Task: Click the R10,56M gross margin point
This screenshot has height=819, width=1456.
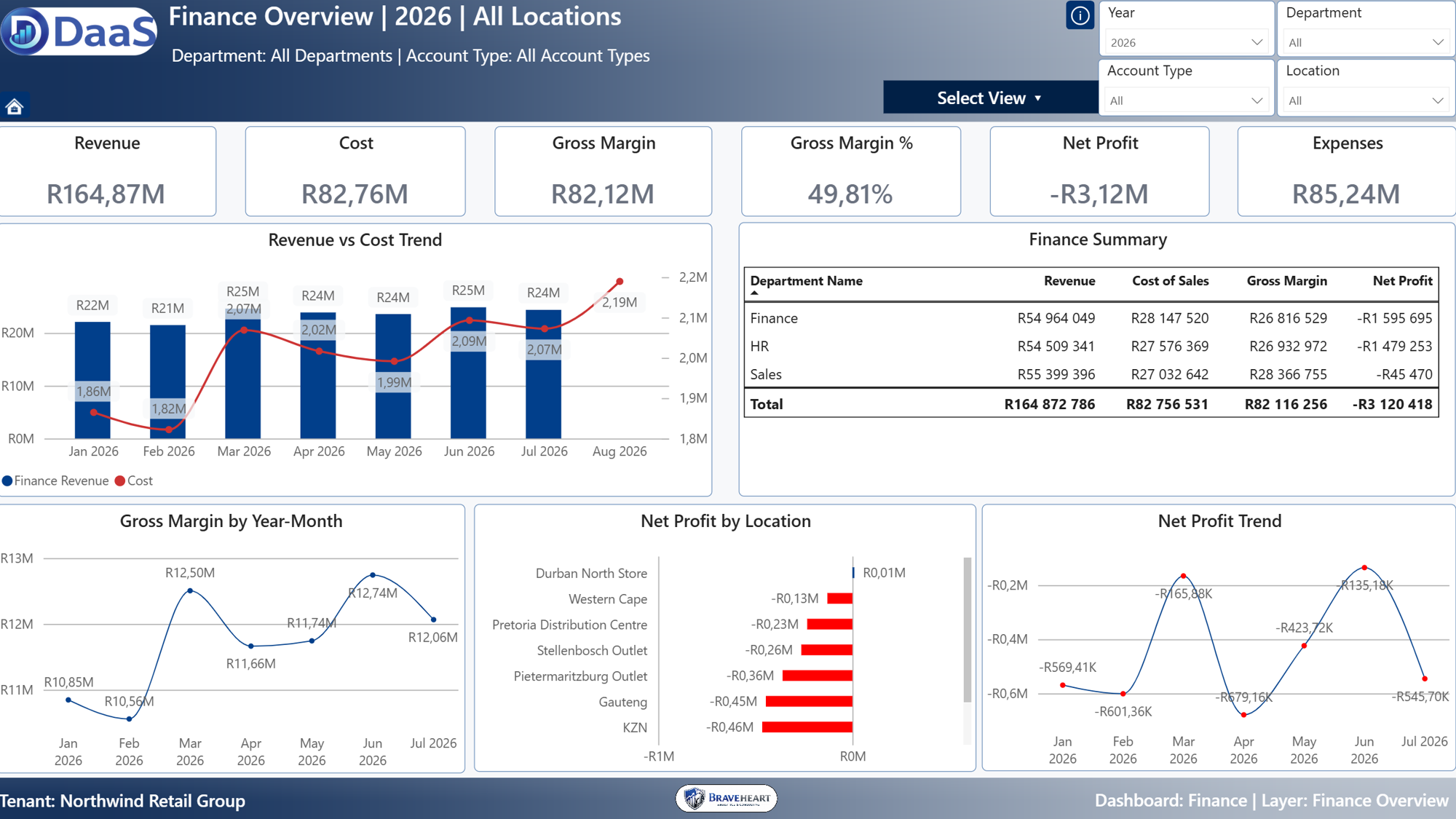Action: click(x=129, y=719)
